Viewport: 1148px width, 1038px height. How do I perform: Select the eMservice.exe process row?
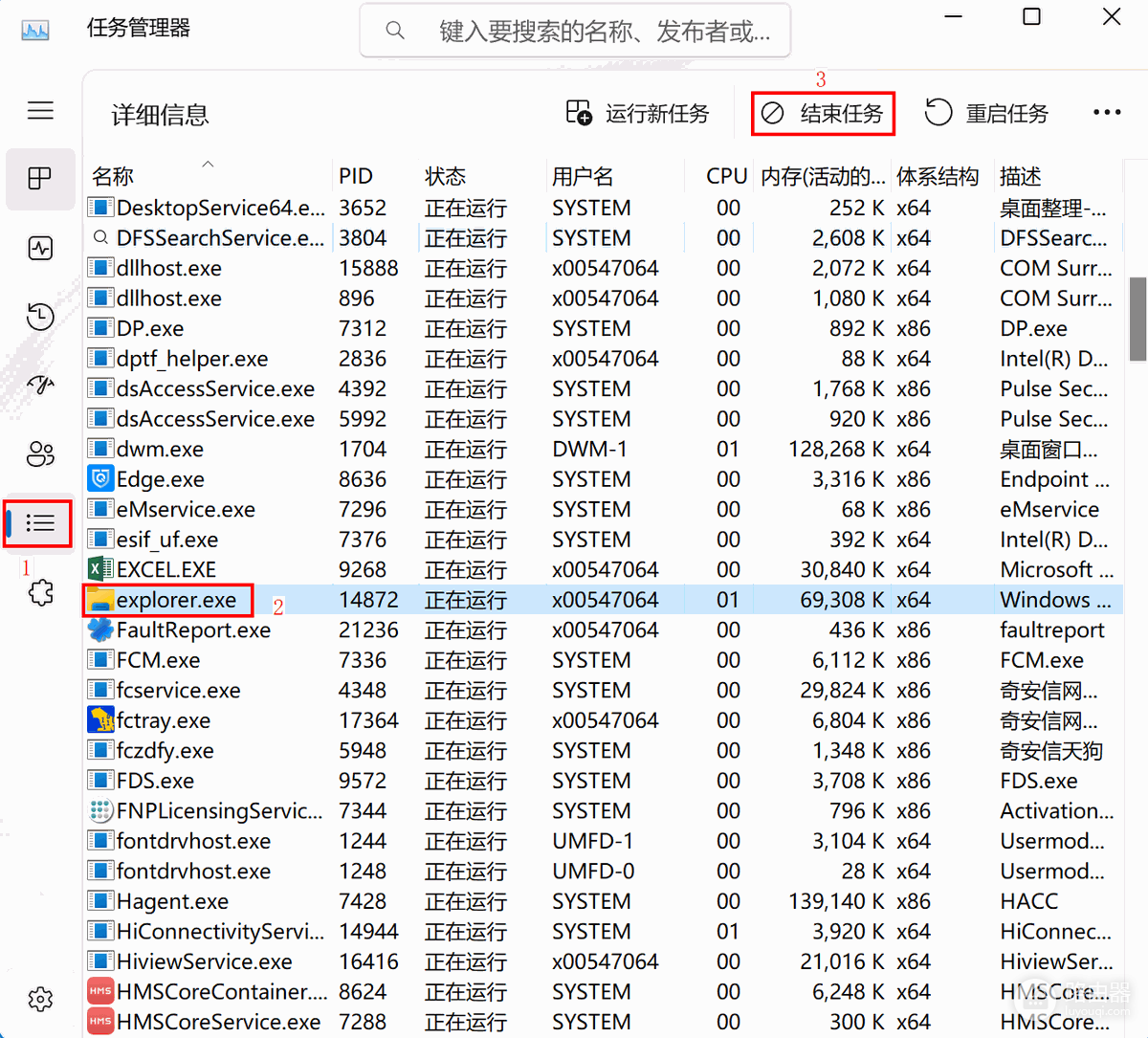[603, 509]
